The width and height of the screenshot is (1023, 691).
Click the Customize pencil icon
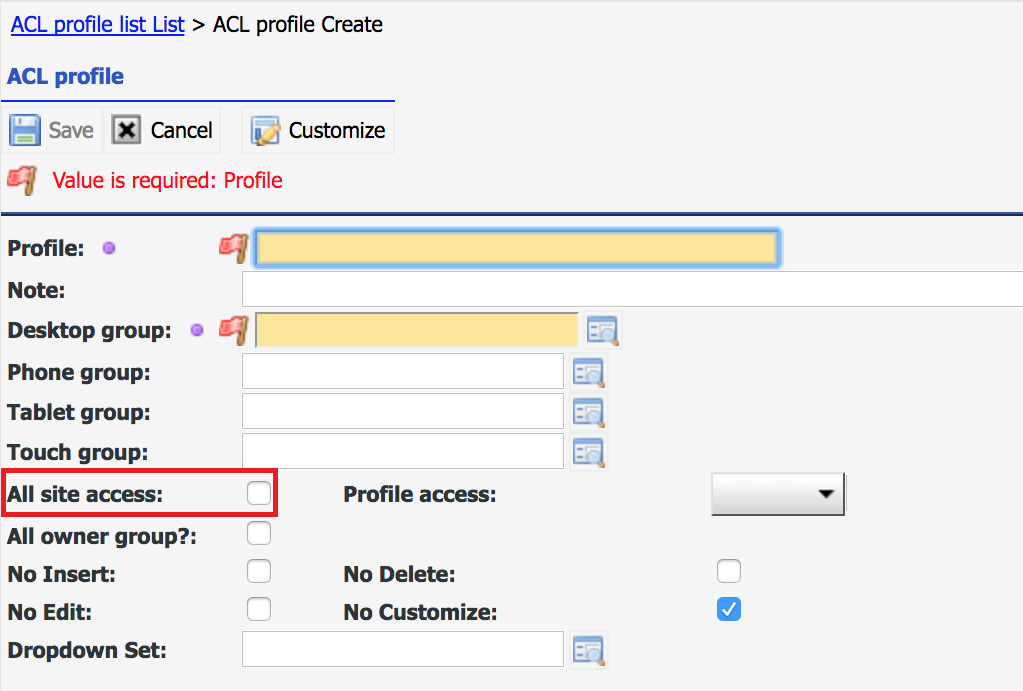[266, 131]
